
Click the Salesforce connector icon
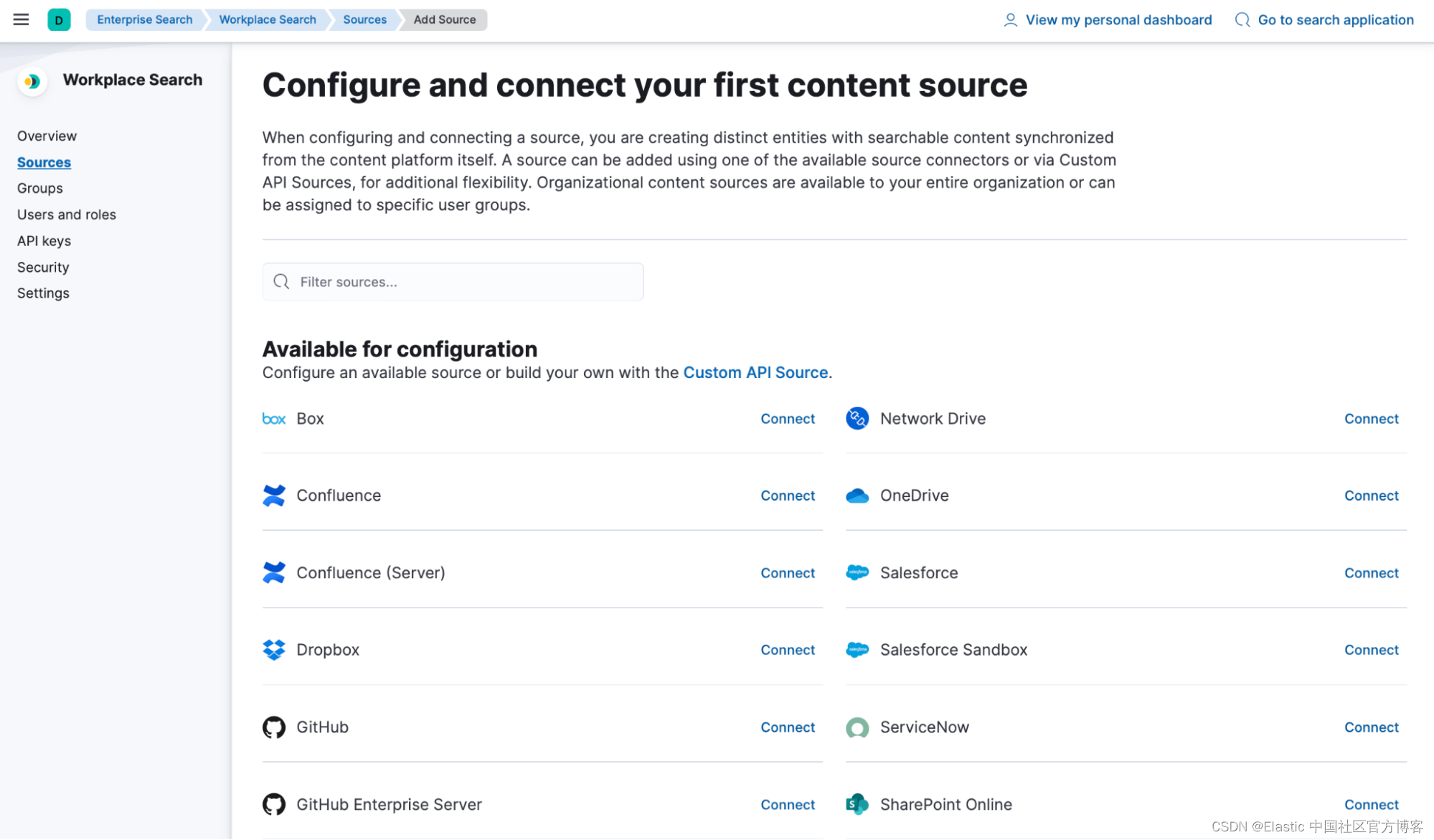(857, 572)
